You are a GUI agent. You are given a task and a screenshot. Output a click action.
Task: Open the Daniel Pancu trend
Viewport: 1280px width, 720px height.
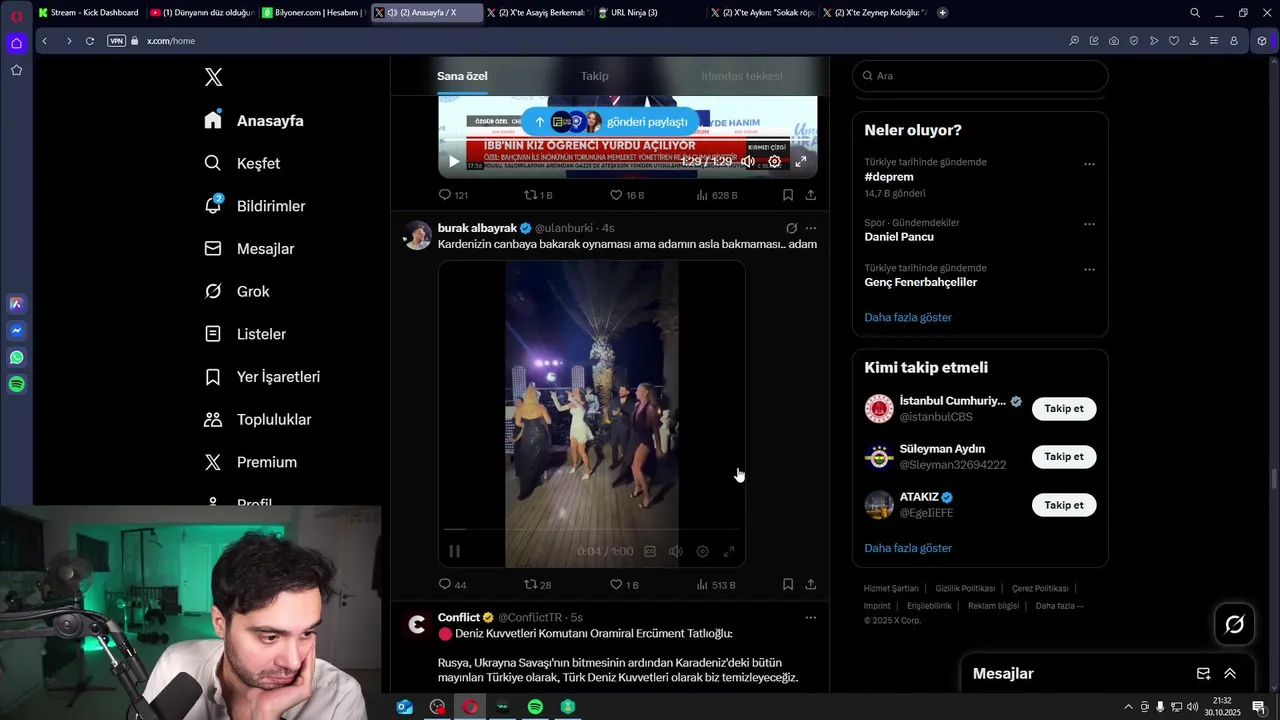899,237
